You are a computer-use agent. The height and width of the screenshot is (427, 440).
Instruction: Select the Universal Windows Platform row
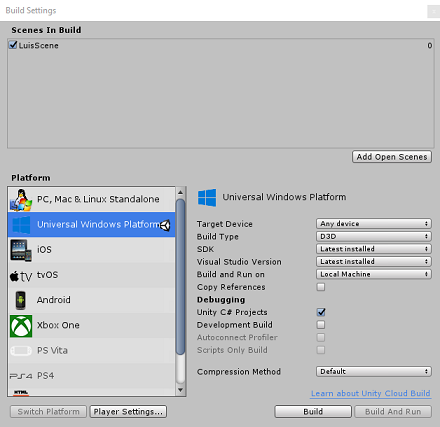click(x=91, y=225)
